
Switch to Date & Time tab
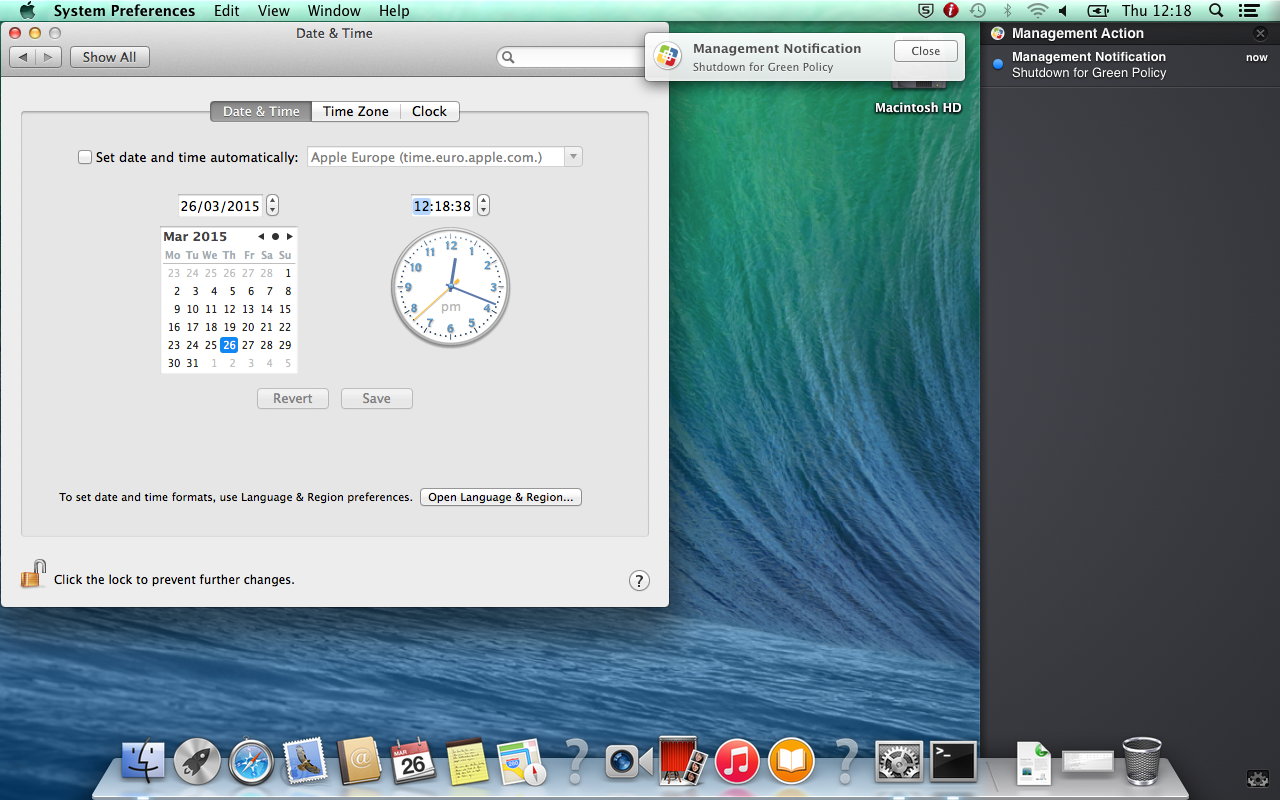coord(261,111)
